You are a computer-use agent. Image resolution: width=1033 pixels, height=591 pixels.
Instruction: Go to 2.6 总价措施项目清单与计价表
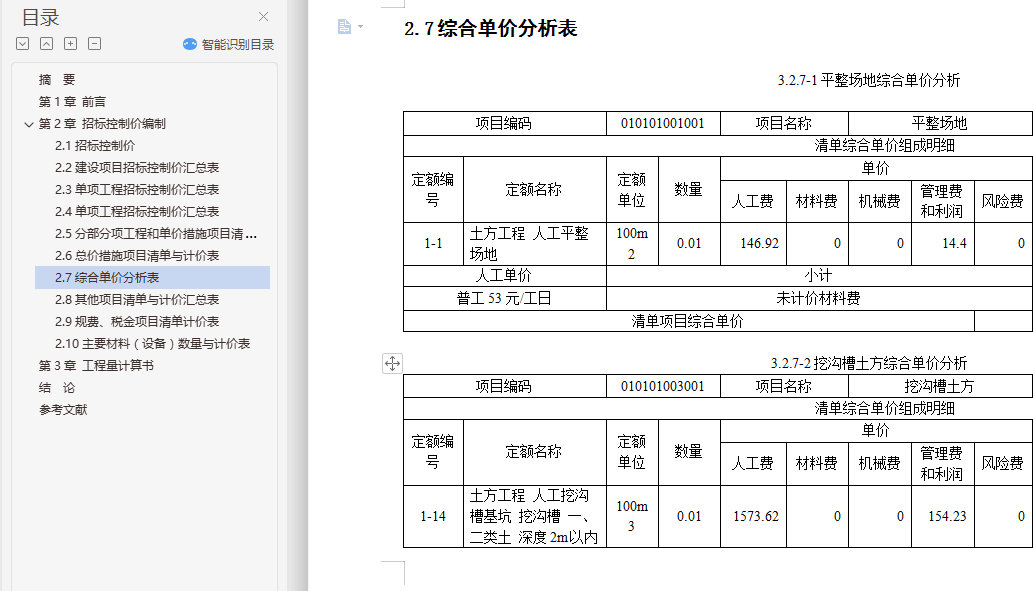(x=137, y=256)
